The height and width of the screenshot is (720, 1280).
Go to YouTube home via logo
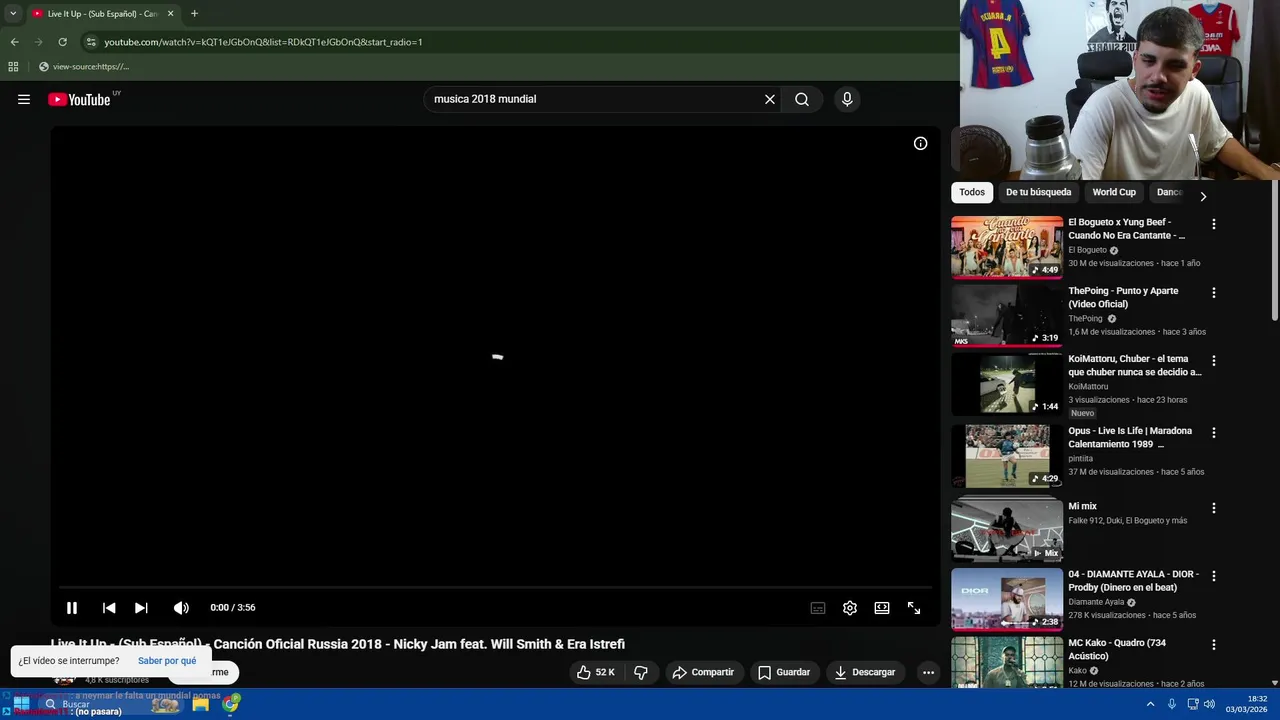pyautogui.click(x=80, y=99)
